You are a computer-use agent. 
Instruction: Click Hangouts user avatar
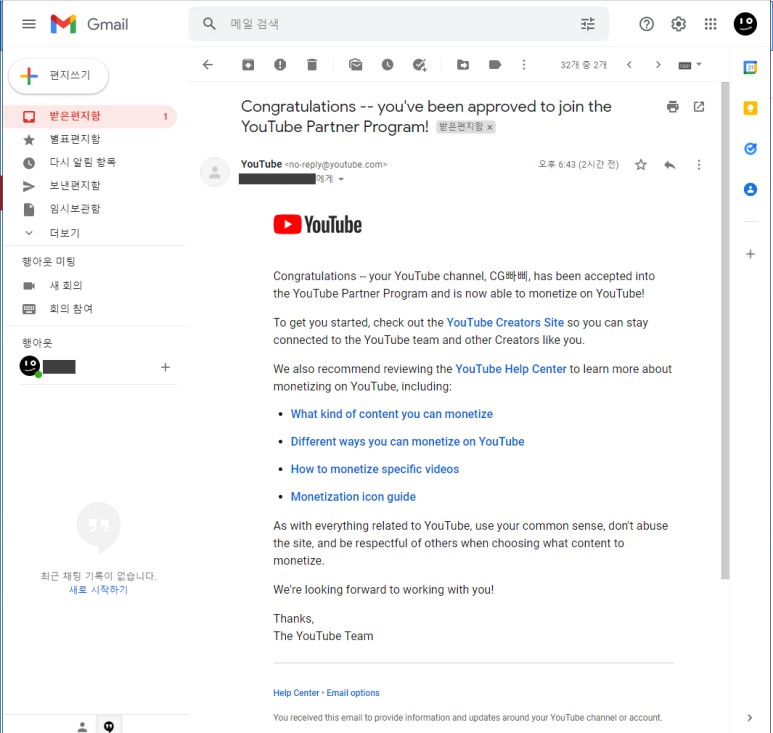point(30,366)
